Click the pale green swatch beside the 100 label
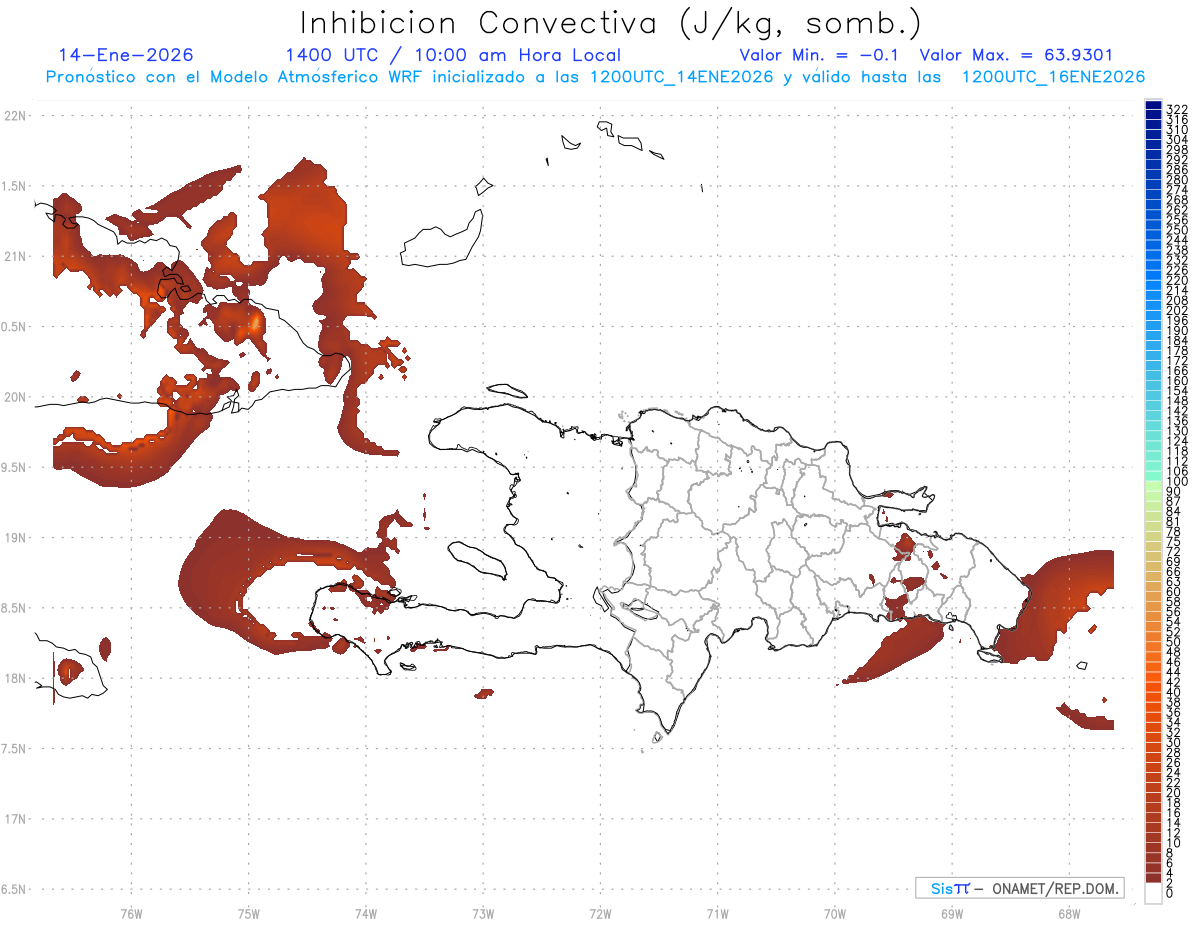The image size is (1200, 927). (1153, 485)
